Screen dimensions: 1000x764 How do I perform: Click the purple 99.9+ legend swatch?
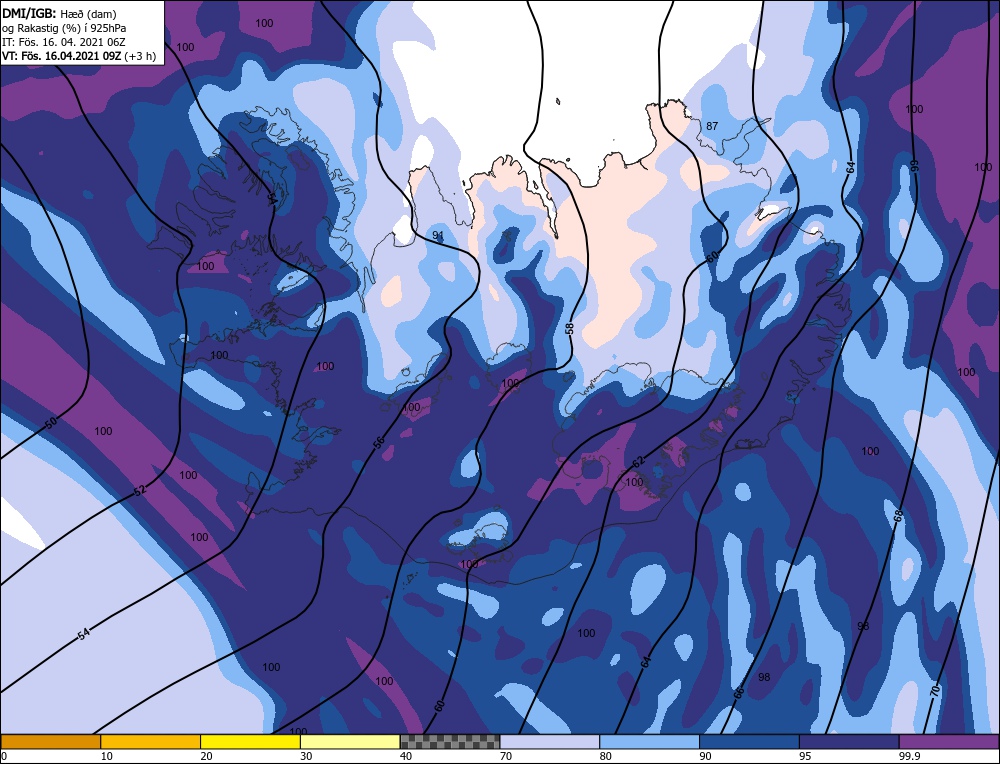tap(949, 741)
